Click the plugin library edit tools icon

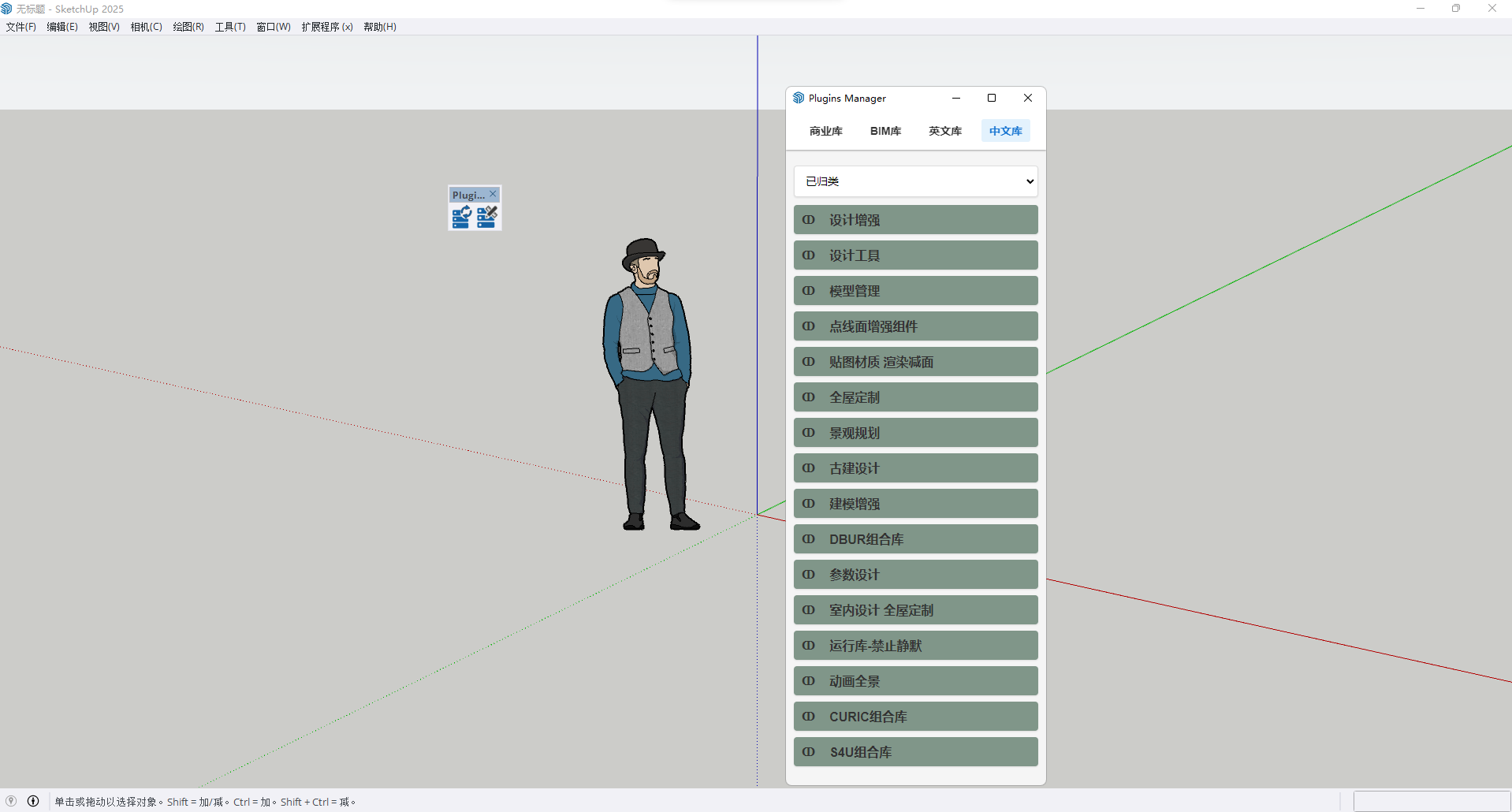(x=487, y=217)
